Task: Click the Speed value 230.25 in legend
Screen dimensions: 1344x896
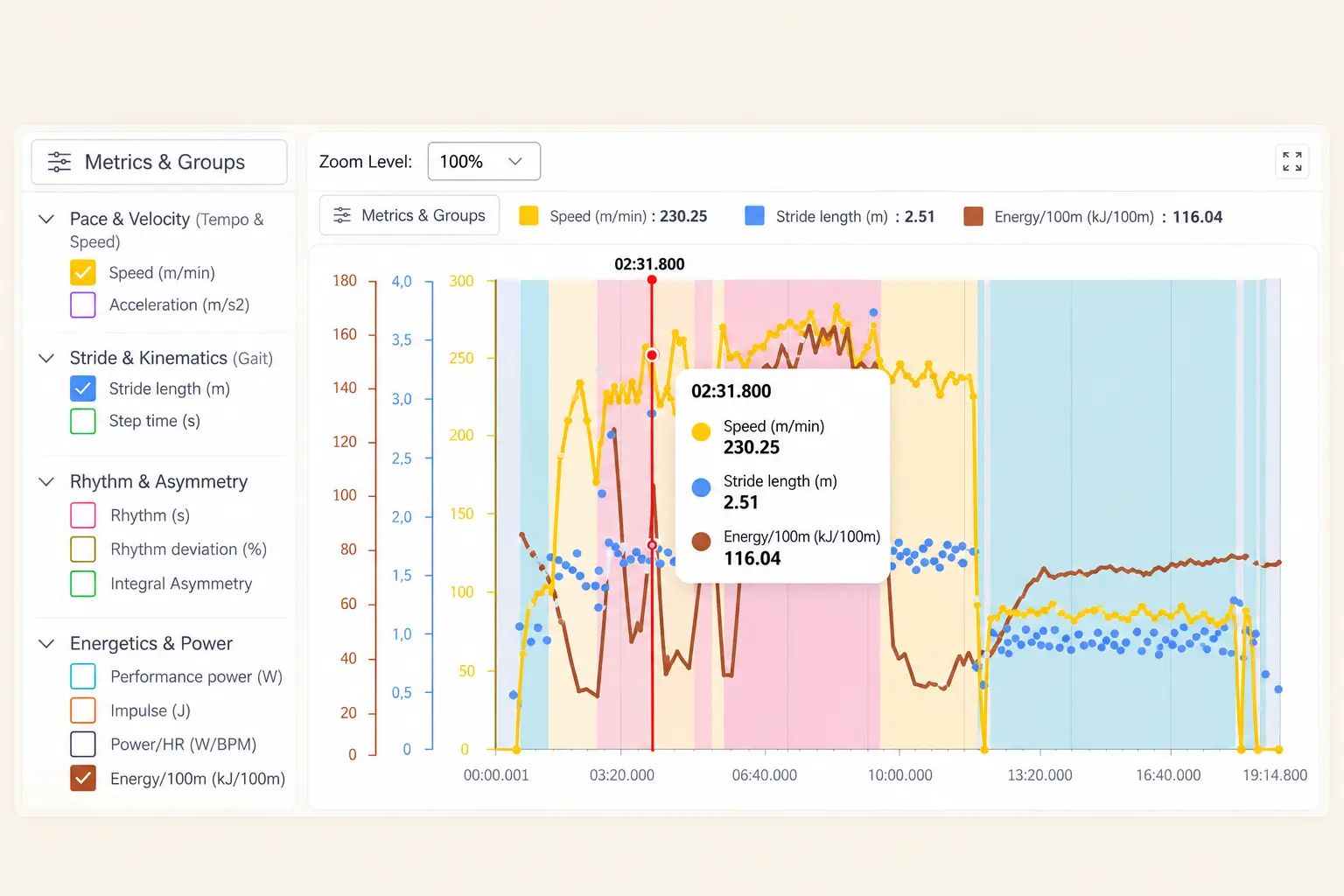Action: [683, 216]
